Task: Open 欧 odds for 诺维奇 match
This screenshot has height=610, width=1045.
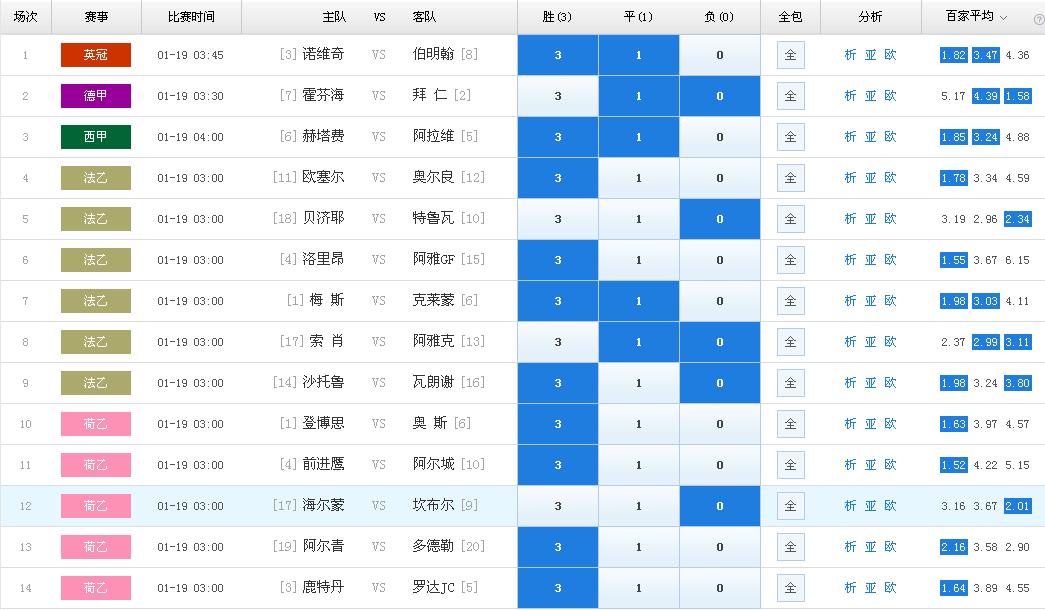Action: pos(890,55)
